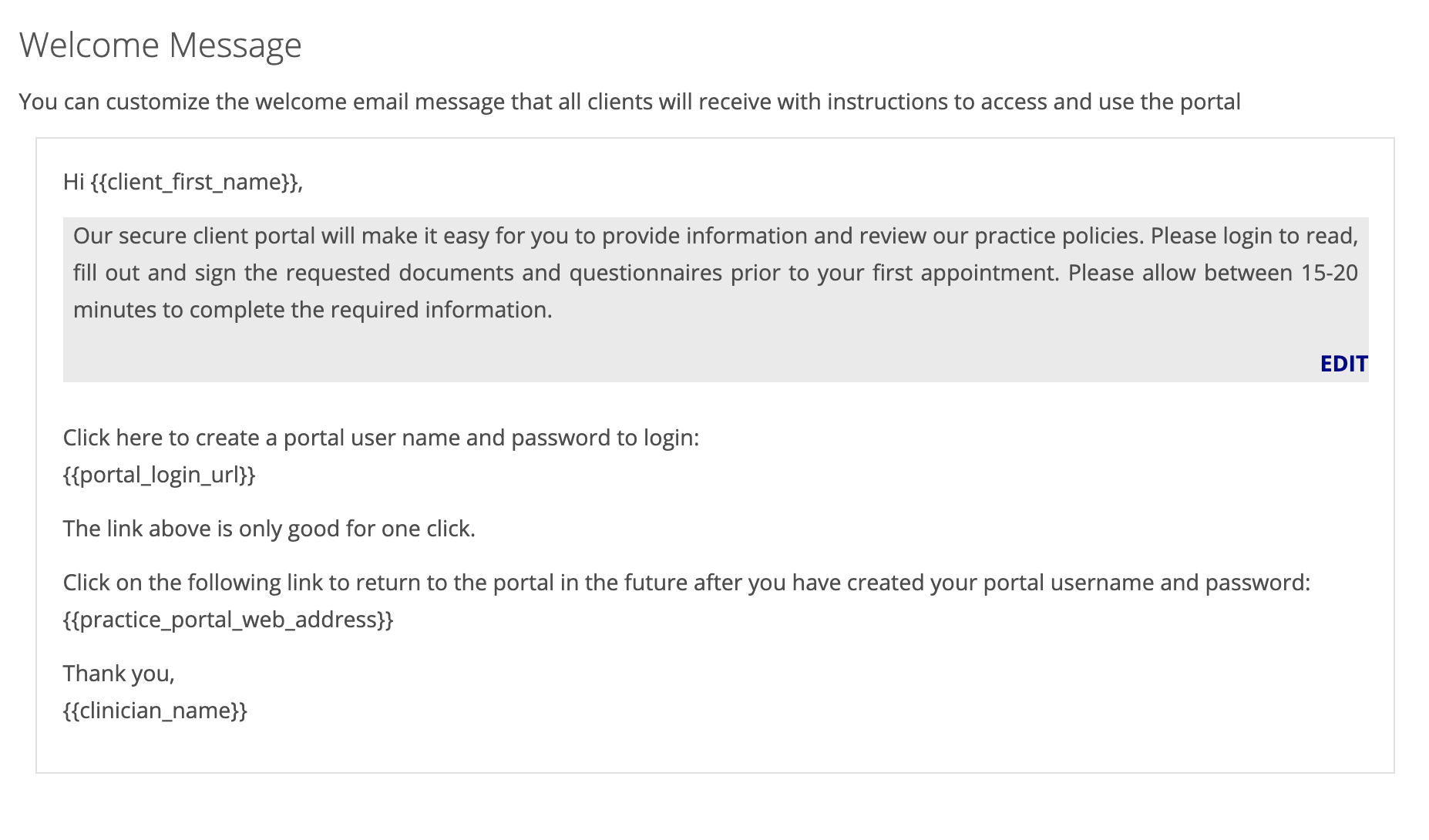The height and width of the screenshot is (840, 1429).
Task: Click the {{practice_portal_web_address}} placeholder
Action: [x=228, y=620]
